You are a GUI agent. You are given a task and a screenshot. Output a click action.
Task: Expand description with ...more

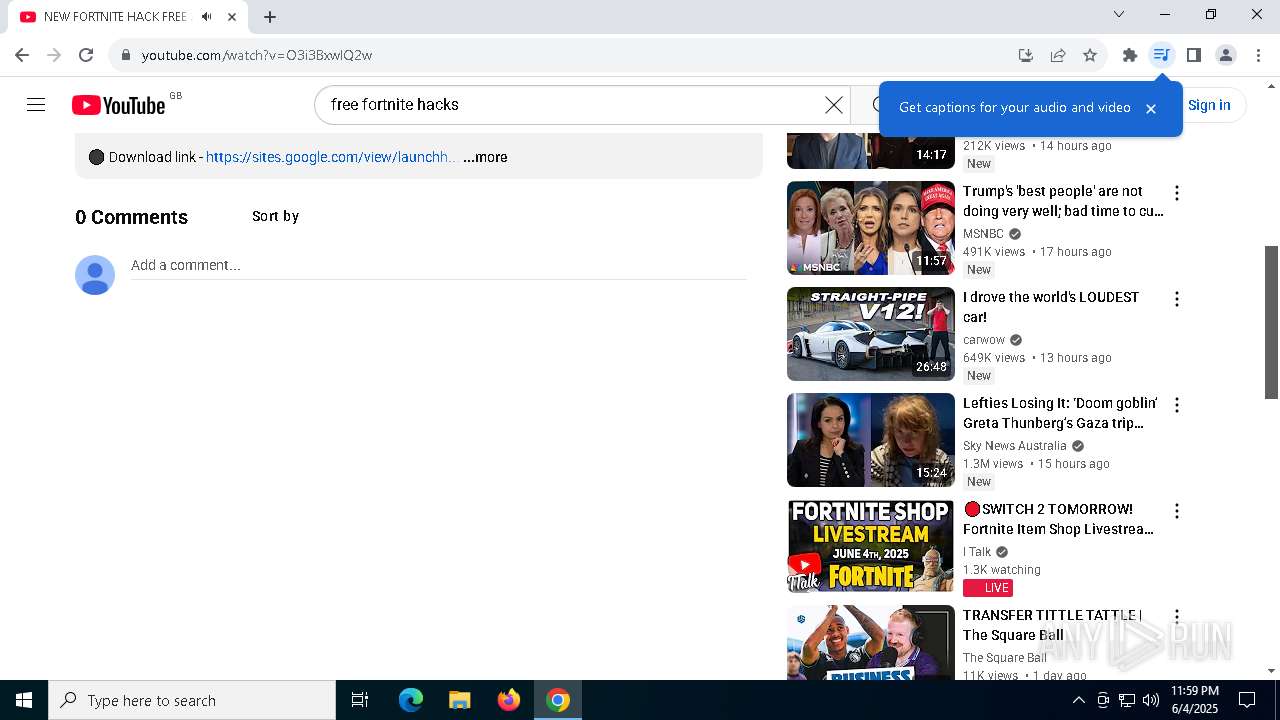(x=485, y=157)
